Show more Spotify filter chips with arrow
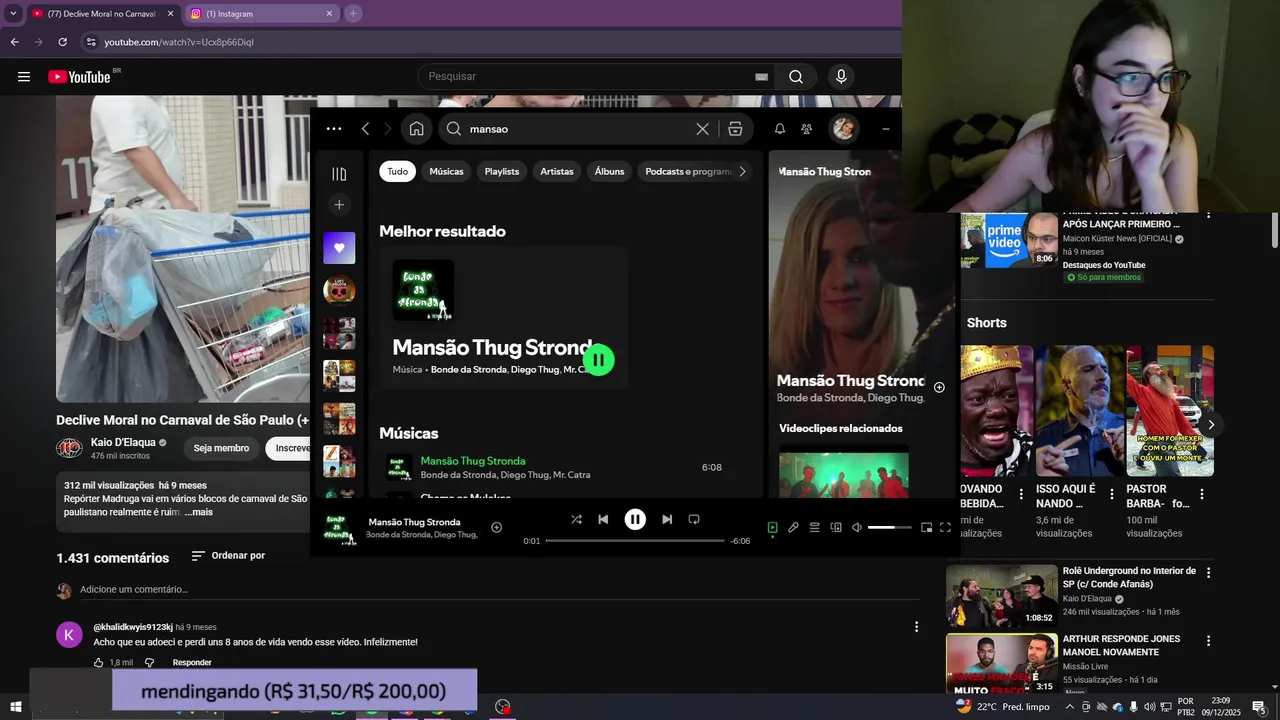 pos(742,171)
